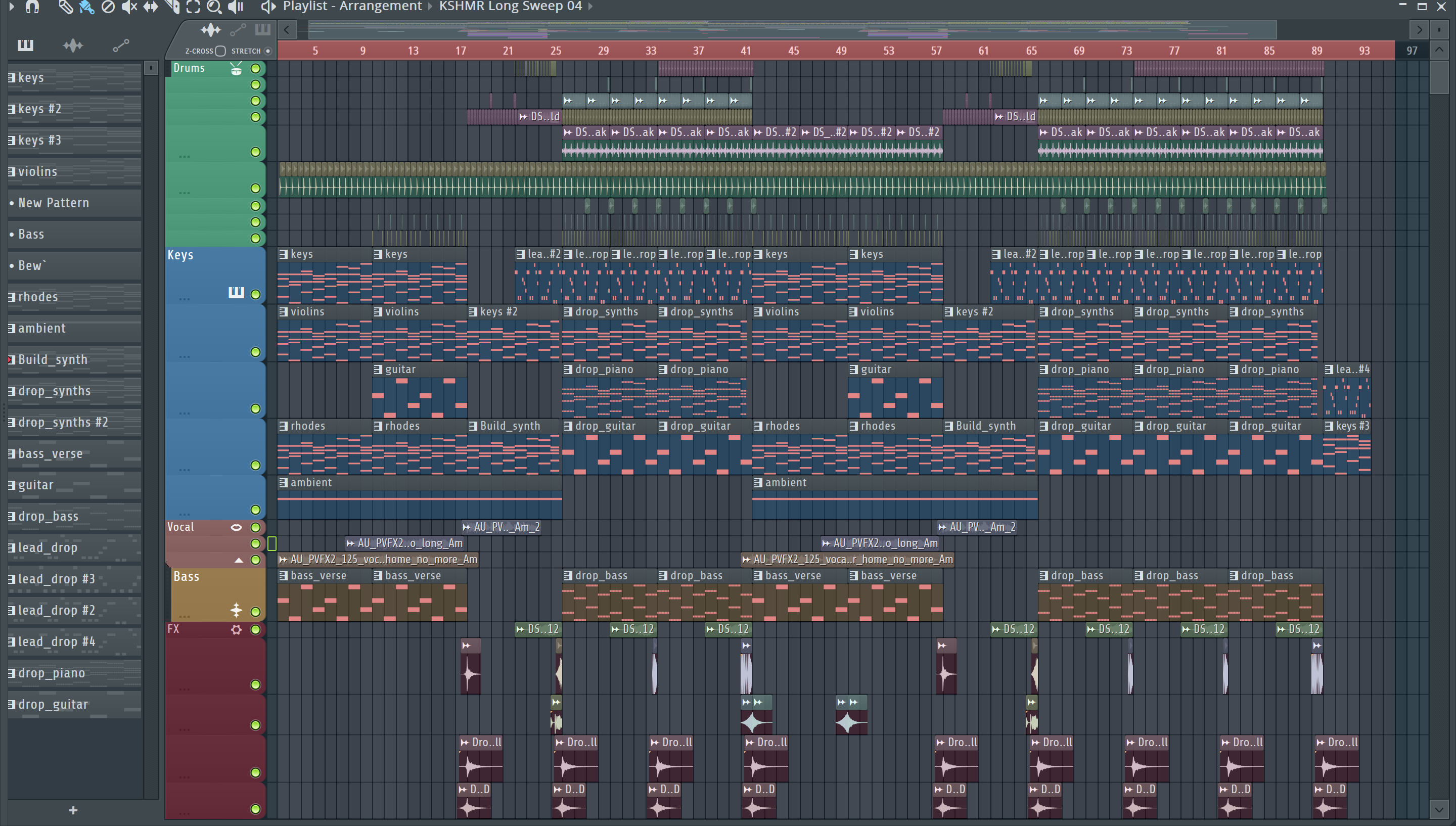Select the Playback speaker tool

236,6
